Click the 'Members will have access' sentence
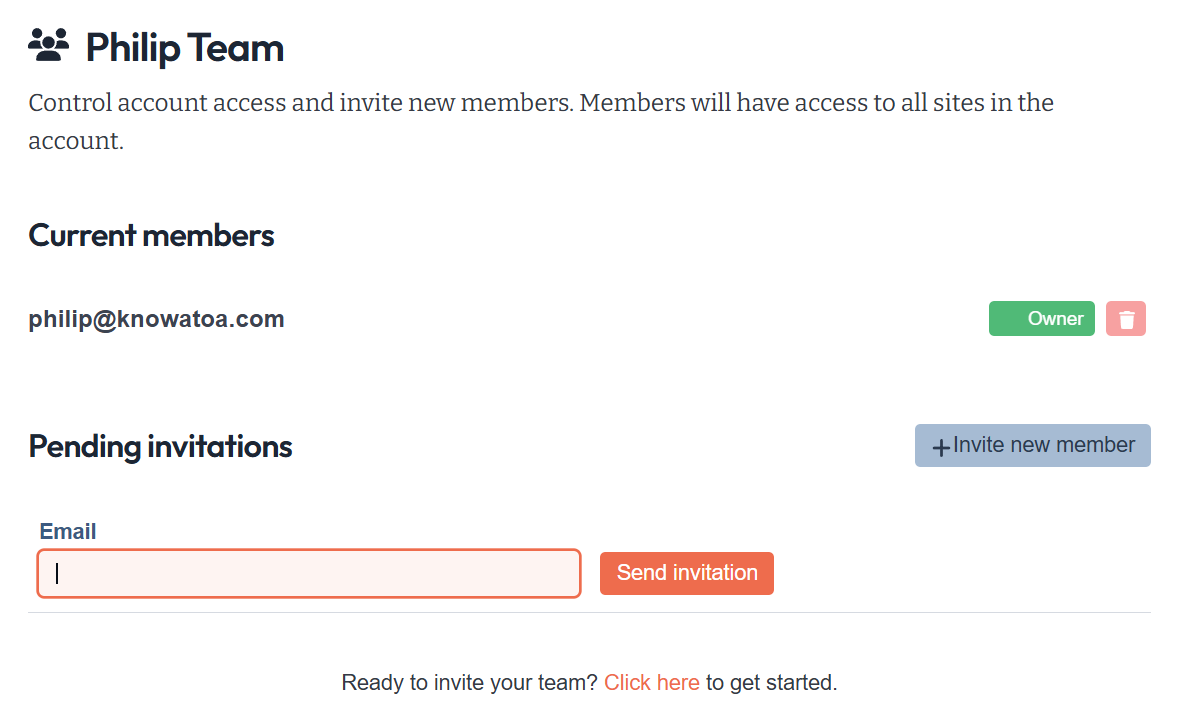The width and height of the screenshot is (1188, 727). [815, 103]
